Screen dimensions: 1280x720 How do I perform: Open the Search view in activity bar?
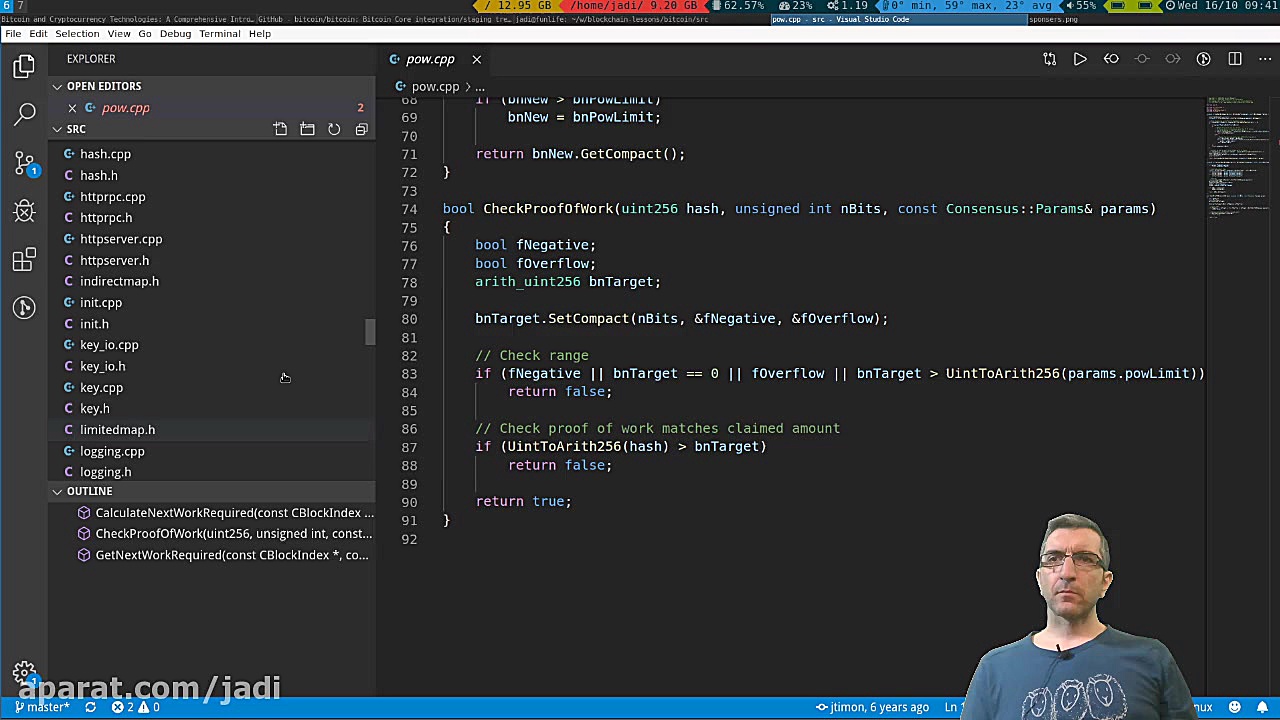click(x=25, y=114)
